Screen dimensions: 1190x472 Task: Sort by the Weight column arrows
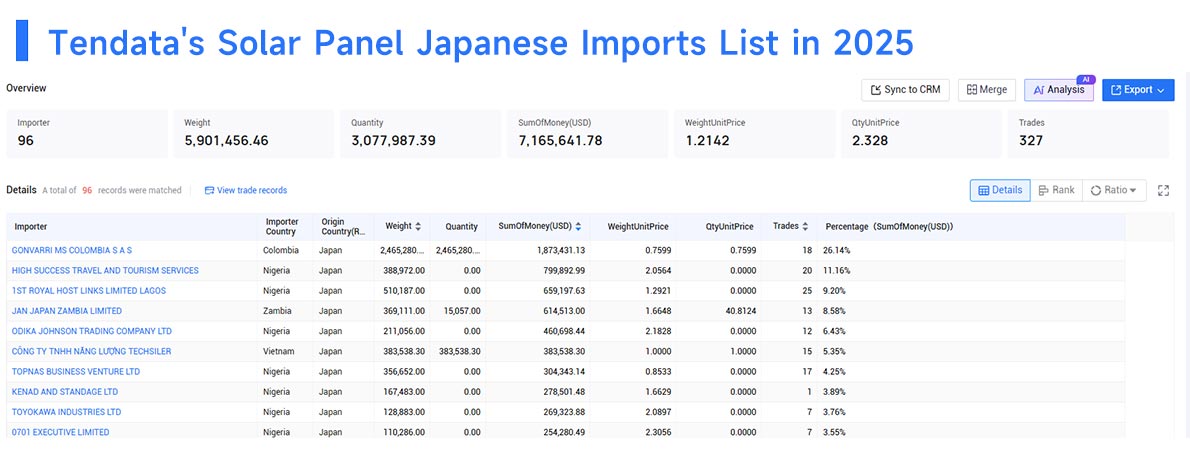point(417,226)
